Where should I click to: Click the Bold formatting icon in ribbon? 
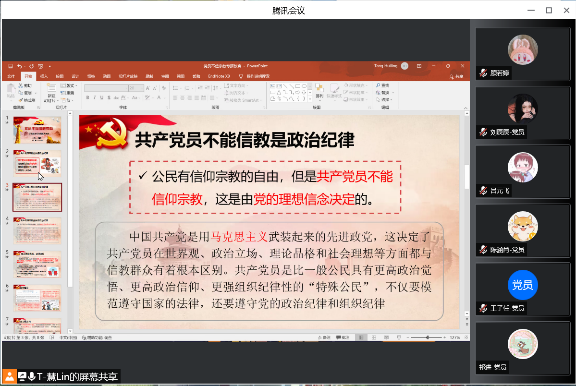pos(87,98)
